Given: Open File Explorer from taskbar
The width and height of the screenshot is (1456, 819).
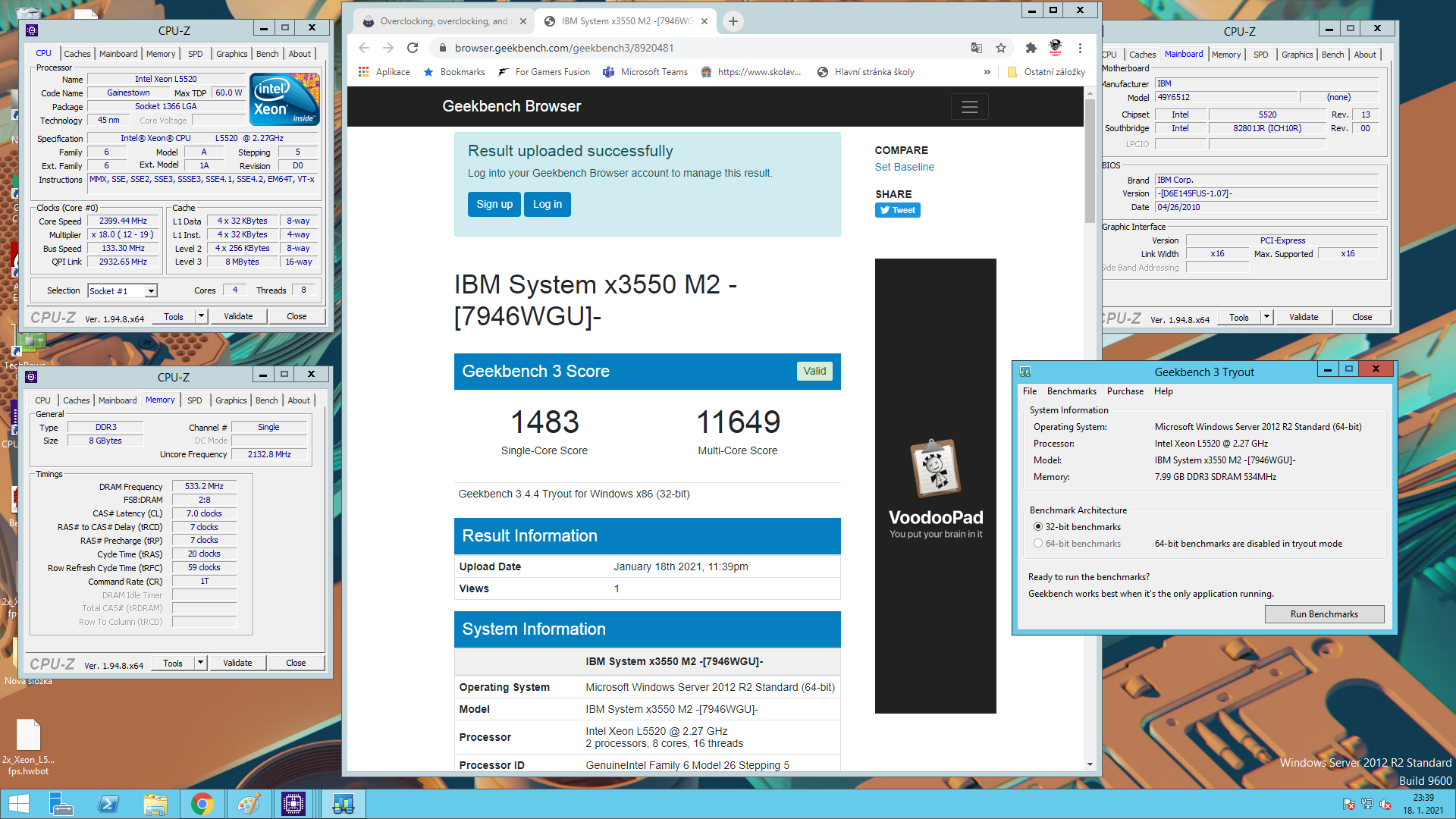Looking at the screenshot, I should click(x=155, y=804).
